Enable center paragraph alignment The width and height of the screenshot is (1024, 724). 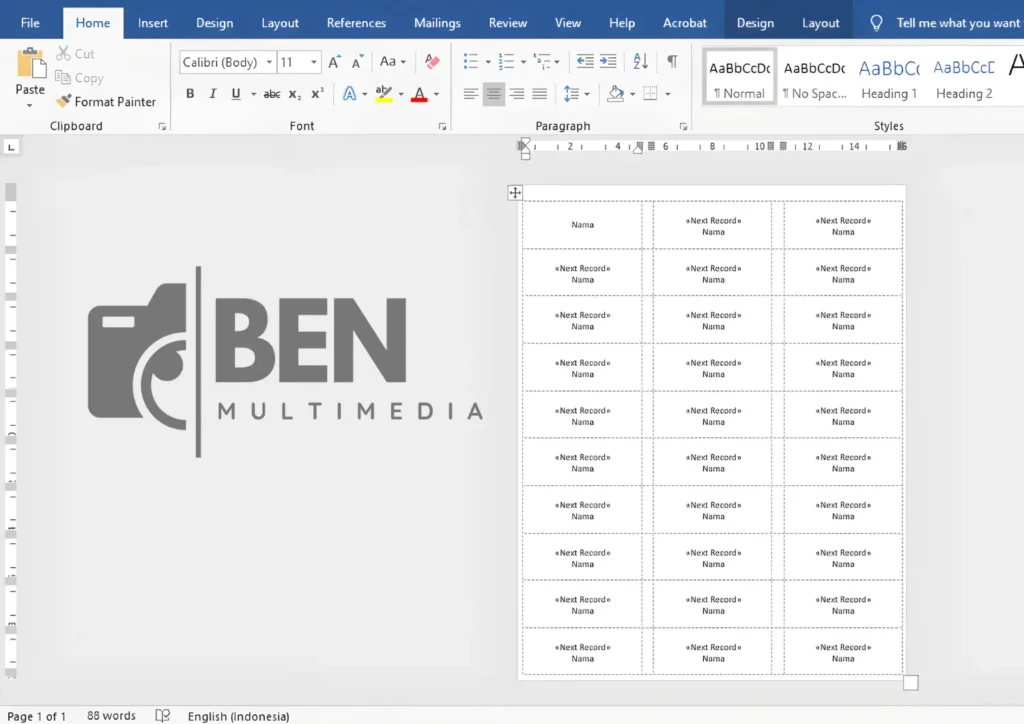(493, 93)
